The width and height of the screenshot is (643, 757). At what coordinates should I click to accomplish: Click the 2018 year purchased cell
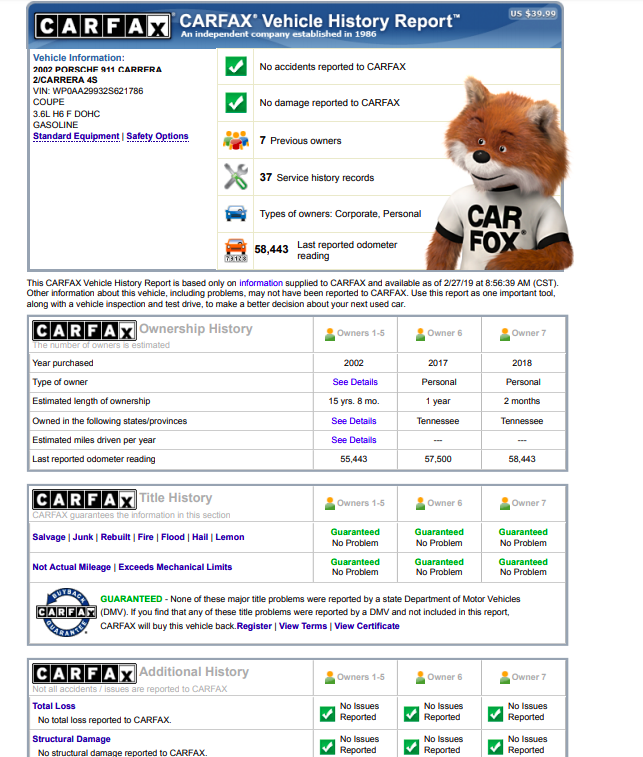coord(522,363)
